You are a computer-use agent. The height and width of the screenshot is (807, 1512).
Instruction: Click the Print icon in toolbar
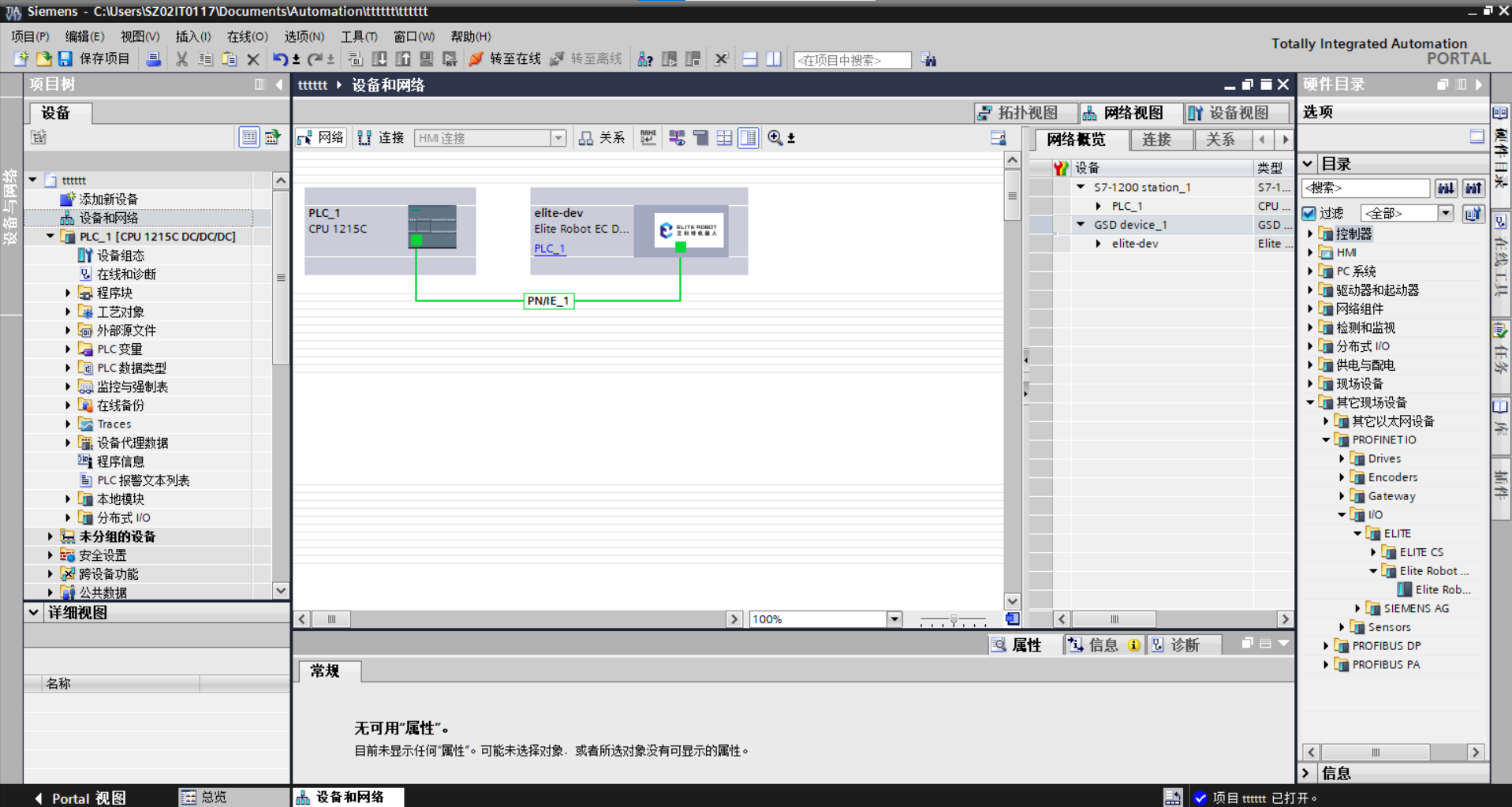click(154, 59)
